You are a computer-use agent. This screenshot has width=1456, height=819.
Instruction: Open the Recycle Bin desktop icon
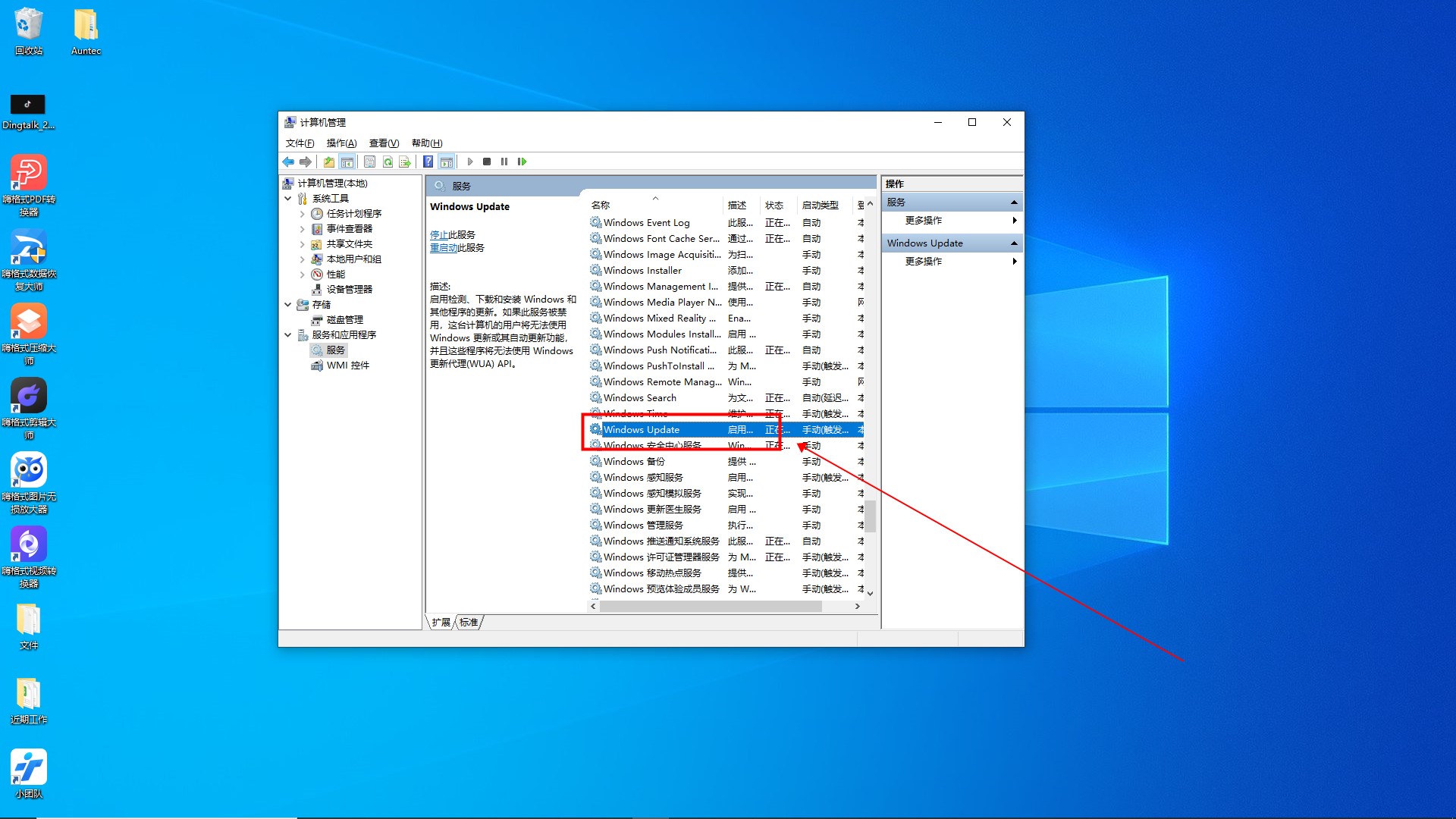(x=29, y=31)
